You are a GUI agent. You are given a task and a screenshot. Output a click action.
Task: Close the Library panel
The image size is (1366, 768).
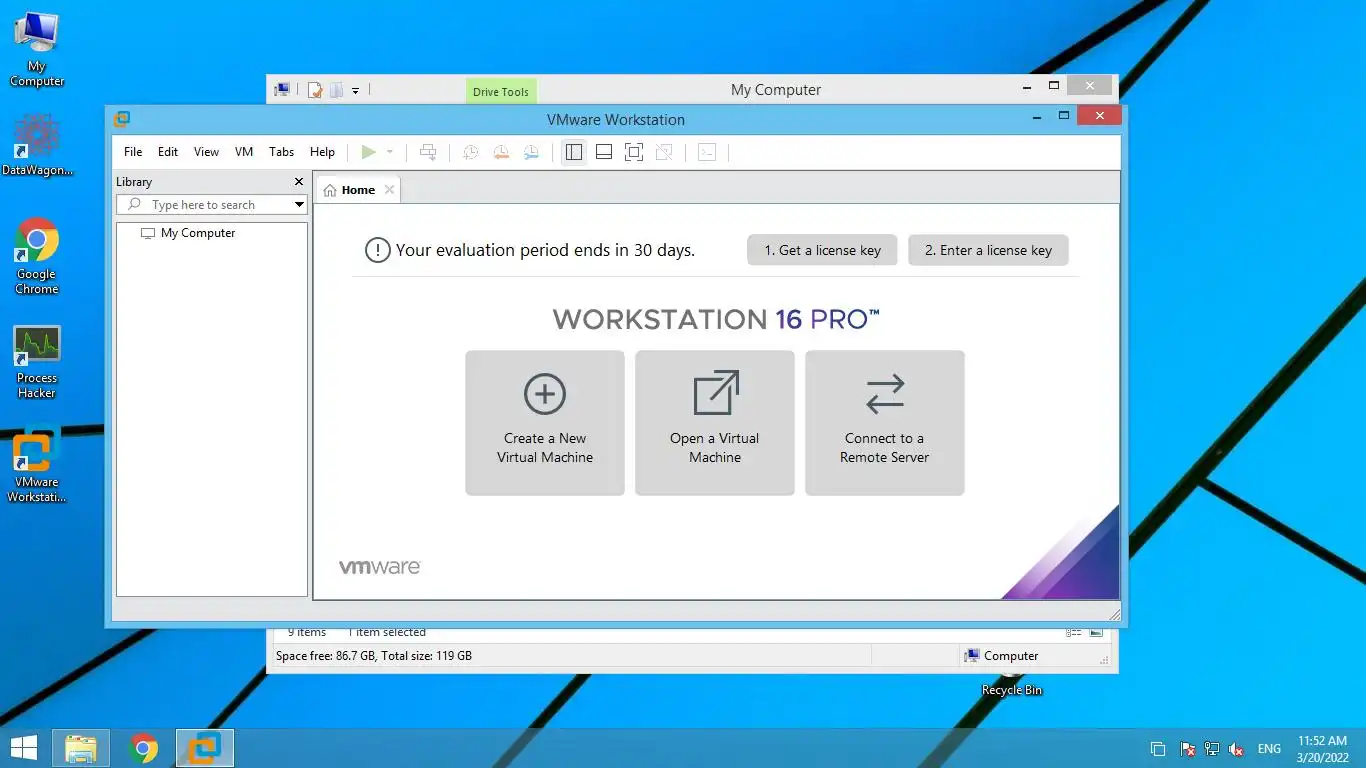coord(298,182)
